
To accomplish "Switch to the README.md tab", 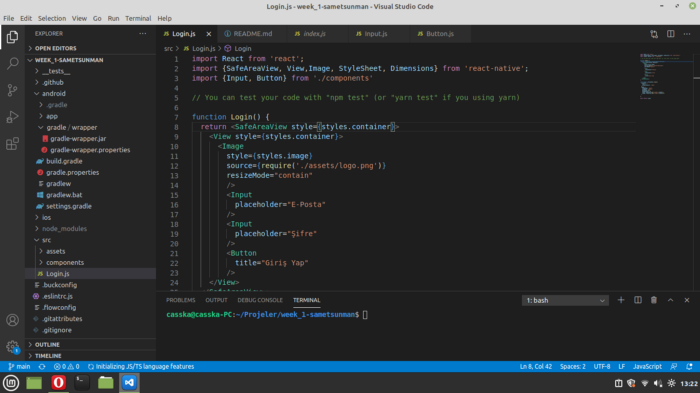I will coord(253,34).
